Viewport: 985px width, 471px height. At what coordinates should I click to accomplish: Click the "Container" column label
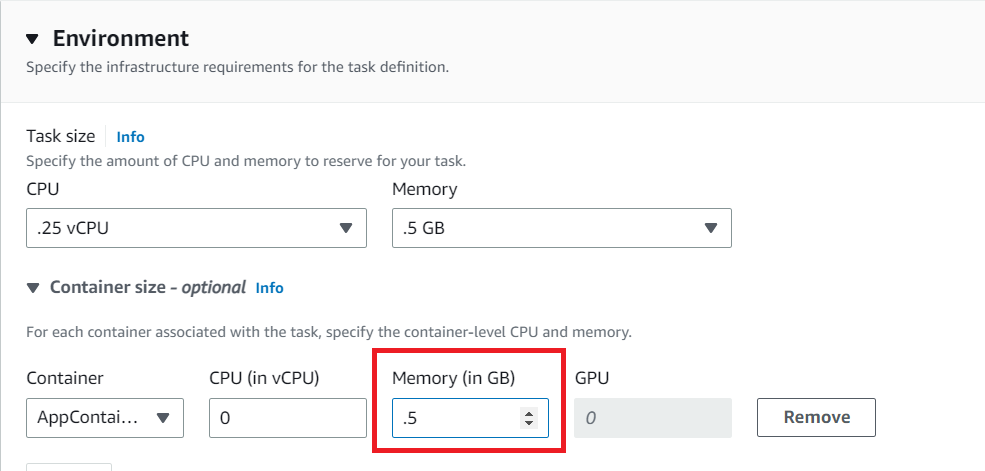[65, 378]
